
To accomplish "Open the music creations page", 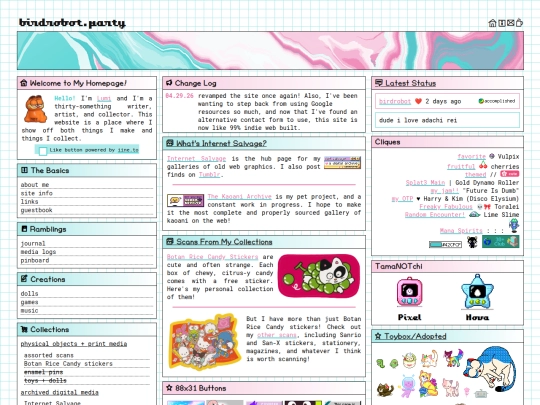I will coord(29,311).
